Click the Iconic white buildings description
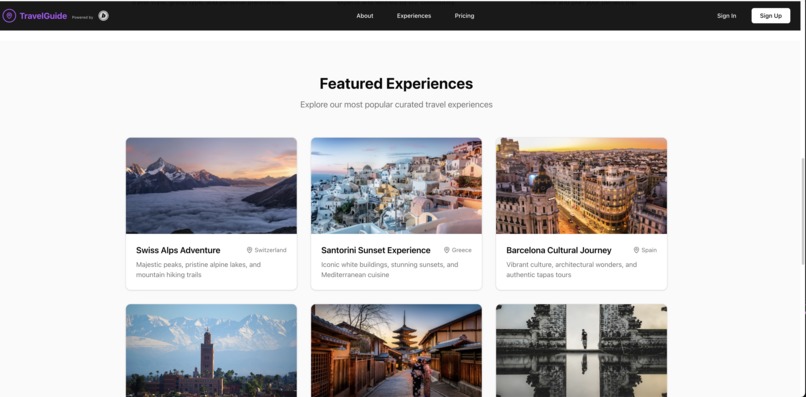 click(389, 269)
